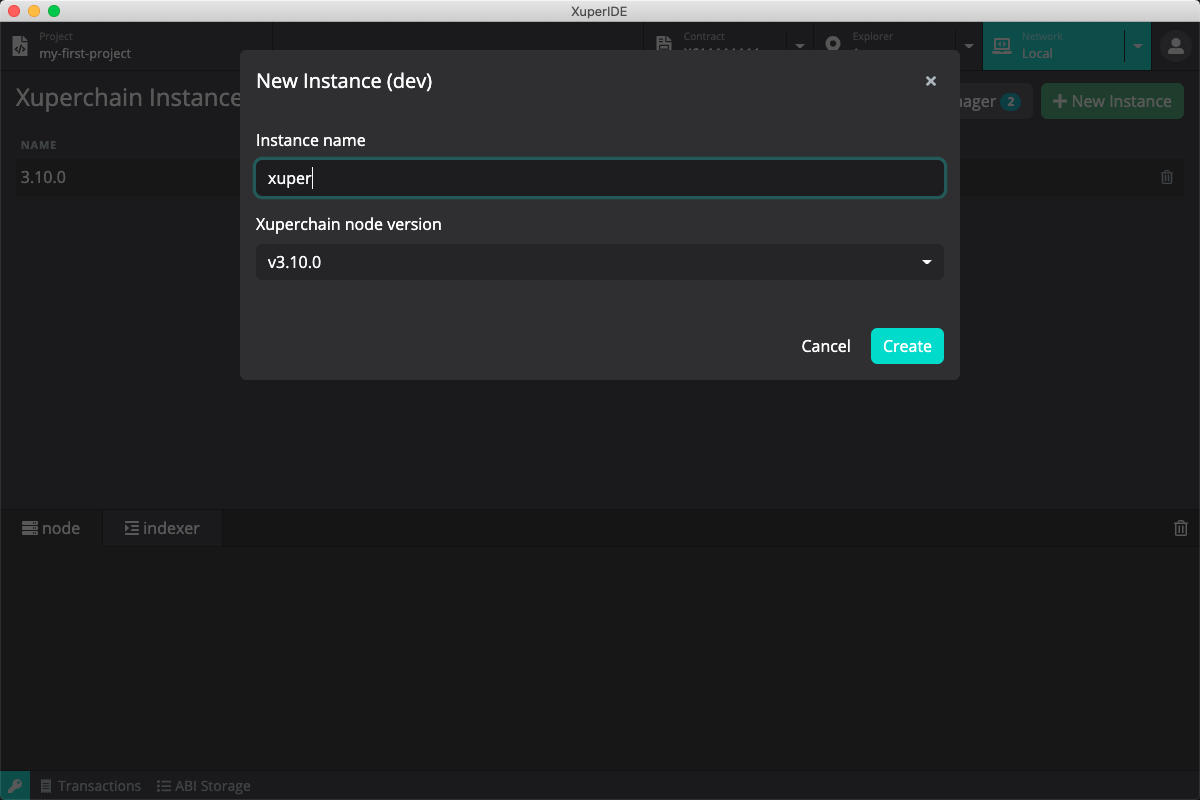Clear the node log with trash icon
The height and width of the screenshot is (800, 1200).
(x=1181, y=528)
